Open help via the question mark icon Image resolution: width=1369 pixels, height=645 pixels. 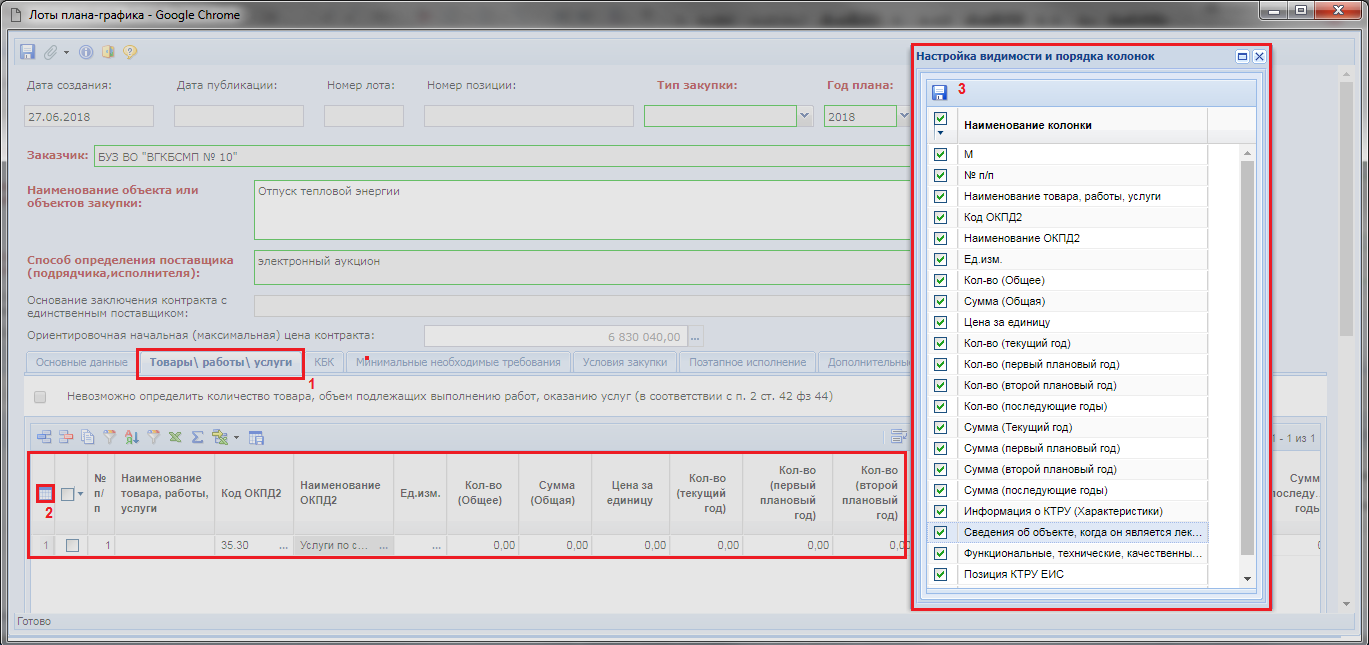pos(129,52)
